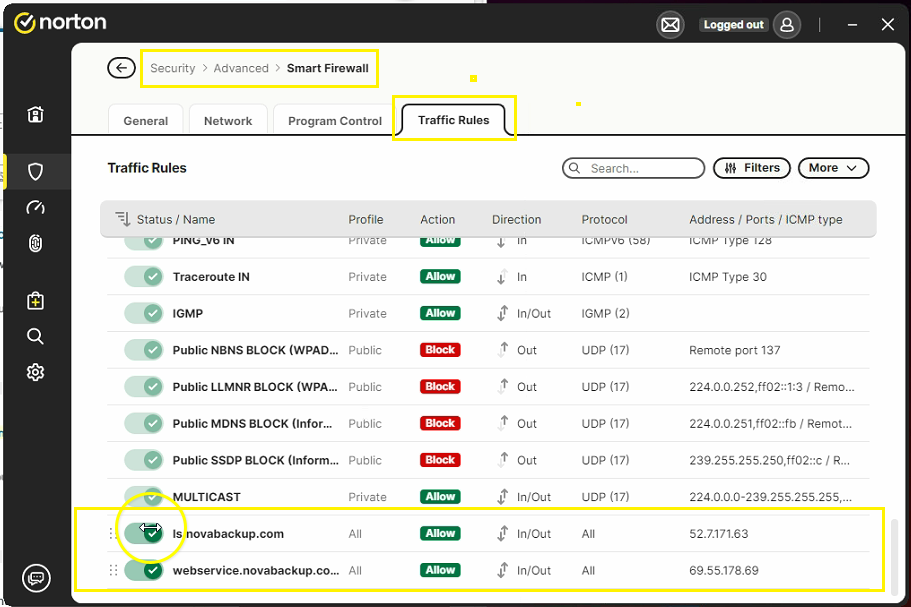Grab the drag handle for ls.novabackup.com
Viewport: 911px width, 607px height.
[113, 533]
